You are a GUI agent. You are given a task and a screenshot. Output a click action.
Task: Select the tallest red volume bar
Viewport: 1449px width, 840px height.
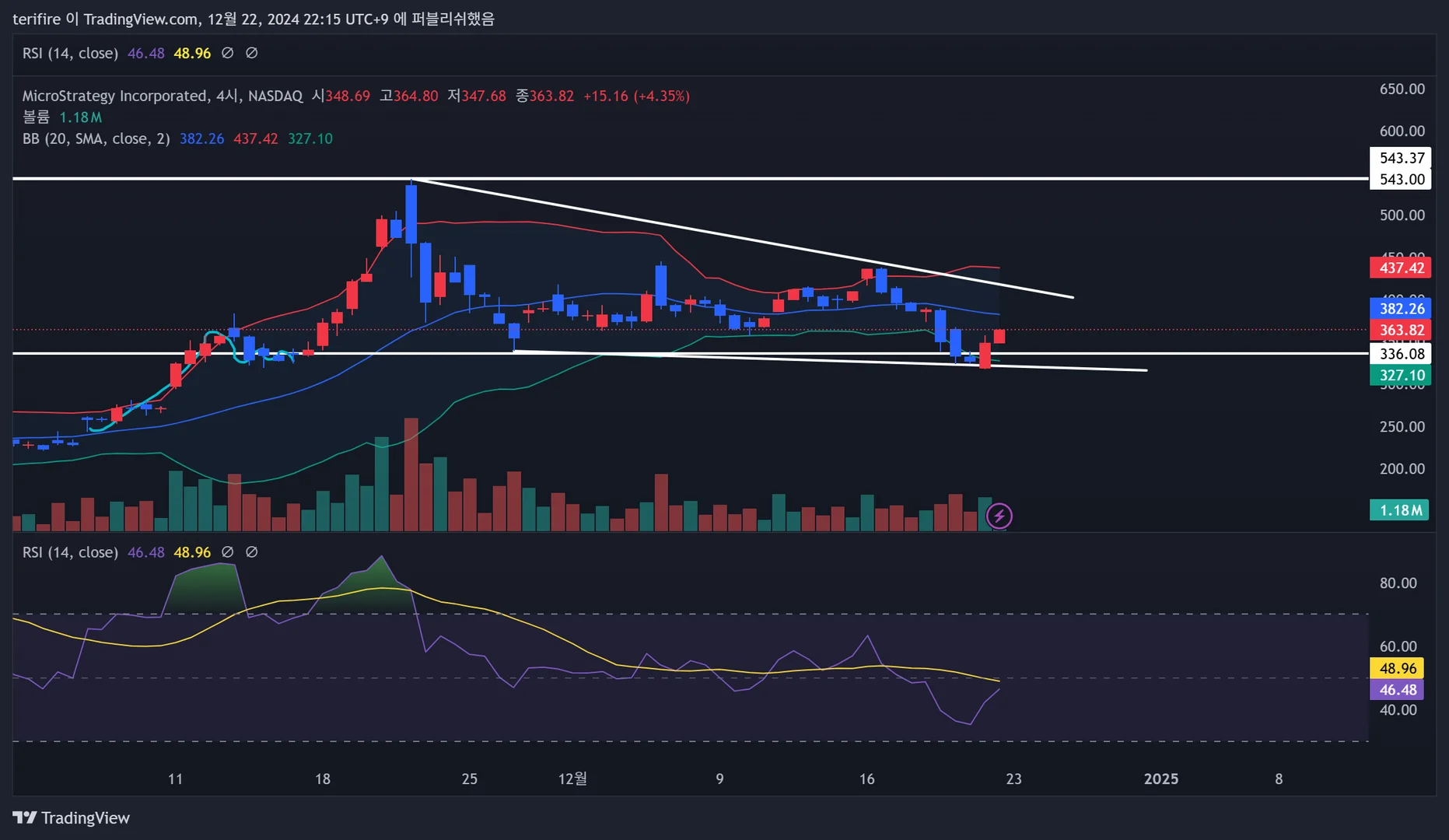pos(411,474)
